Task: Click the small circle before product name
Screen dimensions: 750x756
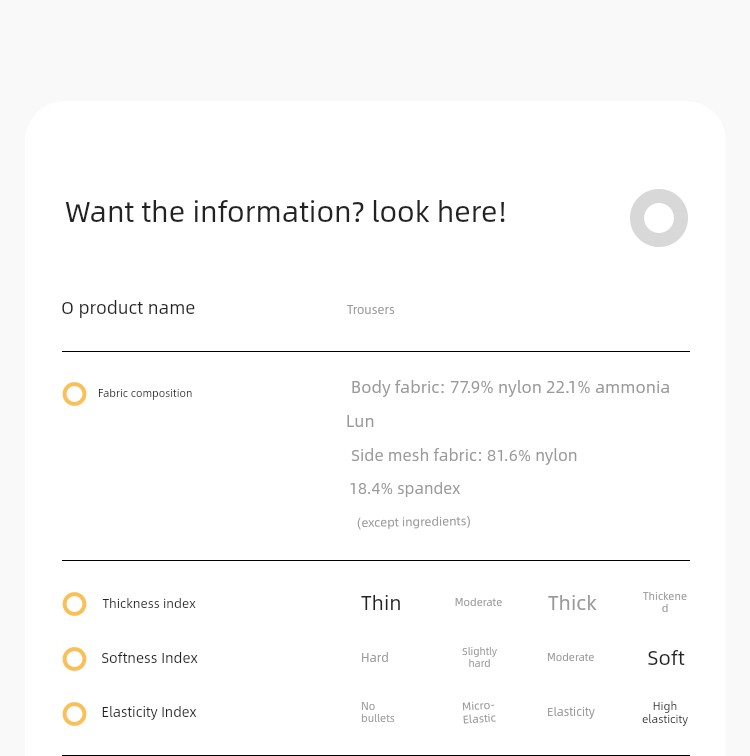Action: [67, 309]
